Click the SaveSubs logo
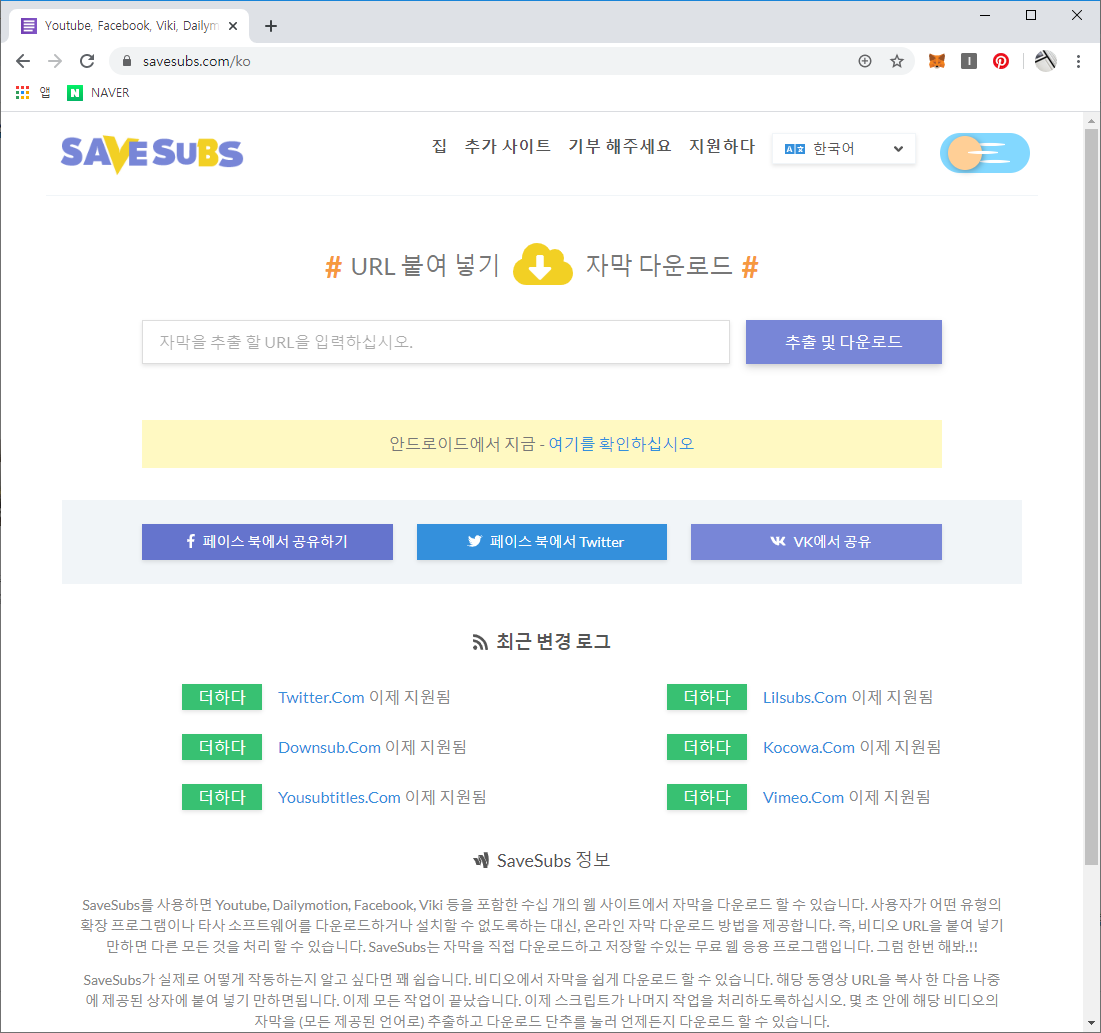 (x=152, y=153)
